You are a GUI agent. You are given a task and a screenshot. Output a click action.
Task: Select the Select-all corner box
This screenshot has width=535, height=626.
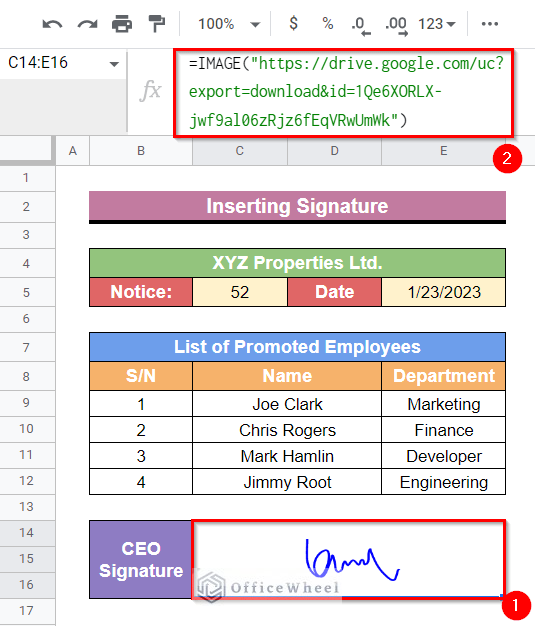tap(27, 150)
